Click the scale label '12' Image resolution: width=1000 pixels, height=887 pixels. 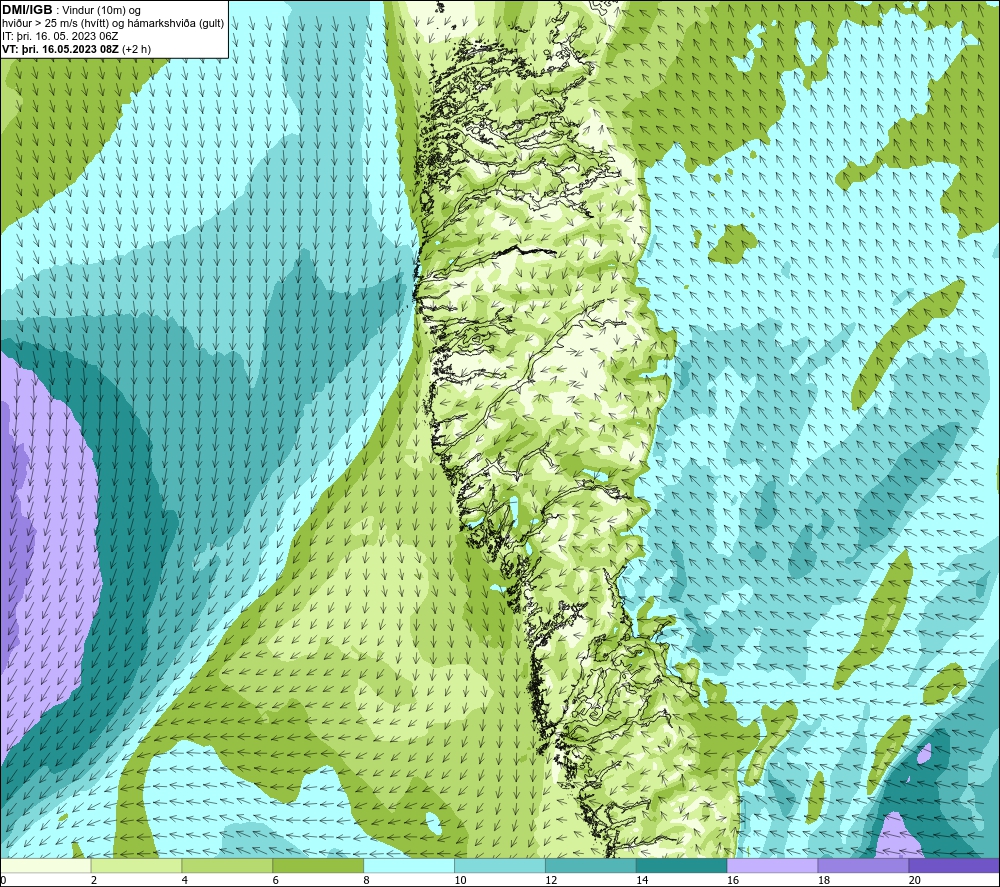coord(551,880)
